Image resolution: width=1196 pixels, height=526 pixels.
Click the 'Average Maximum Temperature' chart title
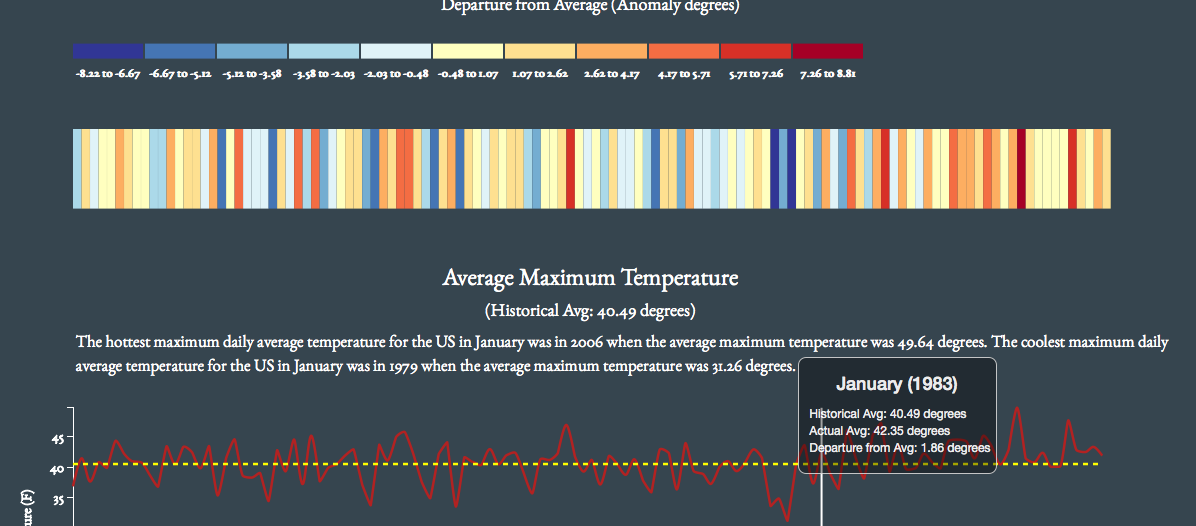pos(590,277)
